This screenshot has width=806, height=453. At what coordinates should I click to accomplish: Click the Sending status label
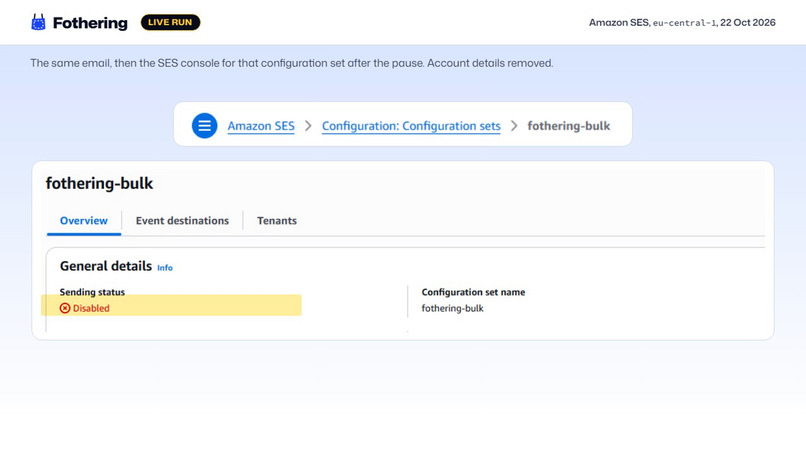coord(93,292)
